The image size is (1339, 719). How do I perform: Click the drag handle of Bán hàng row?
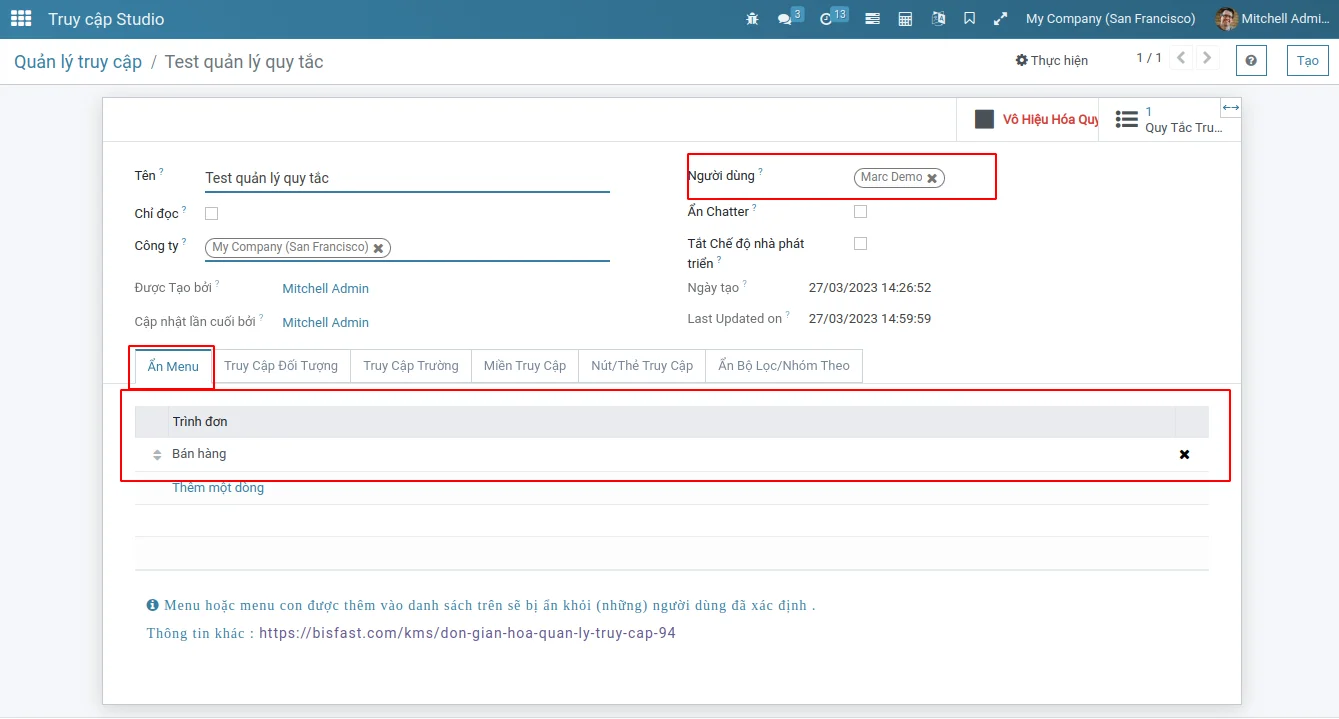[x=157, y=455]
